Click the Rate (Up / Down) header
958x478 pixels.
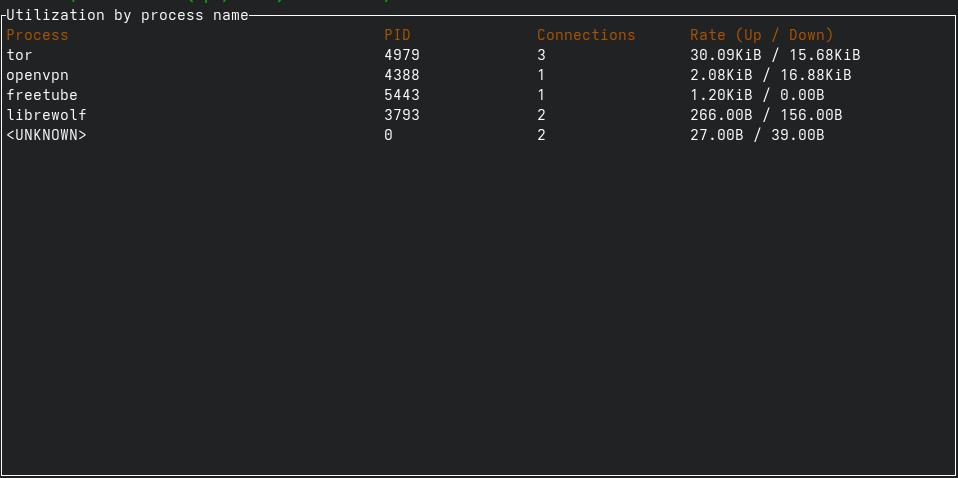pos(761,35)
